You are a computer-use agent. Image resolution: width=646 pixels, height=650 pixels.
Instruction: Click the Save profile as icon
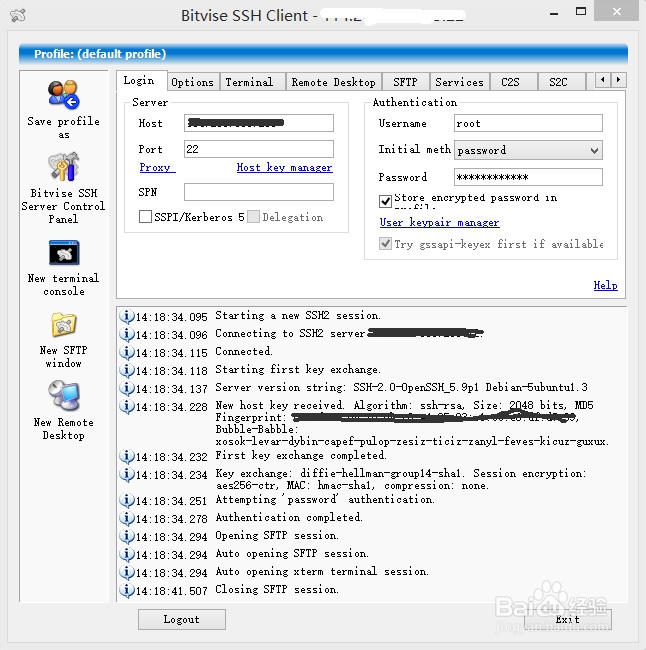pyautogui.click(x=63, y=94)
